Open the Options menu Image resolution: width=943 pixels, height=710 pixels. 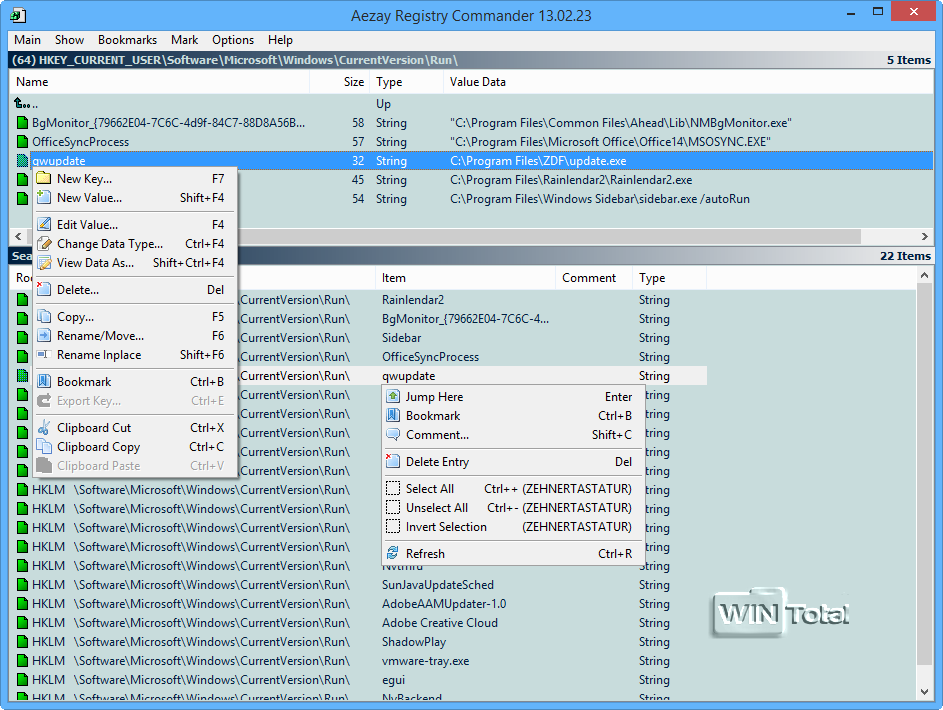[x=233, y=40]
